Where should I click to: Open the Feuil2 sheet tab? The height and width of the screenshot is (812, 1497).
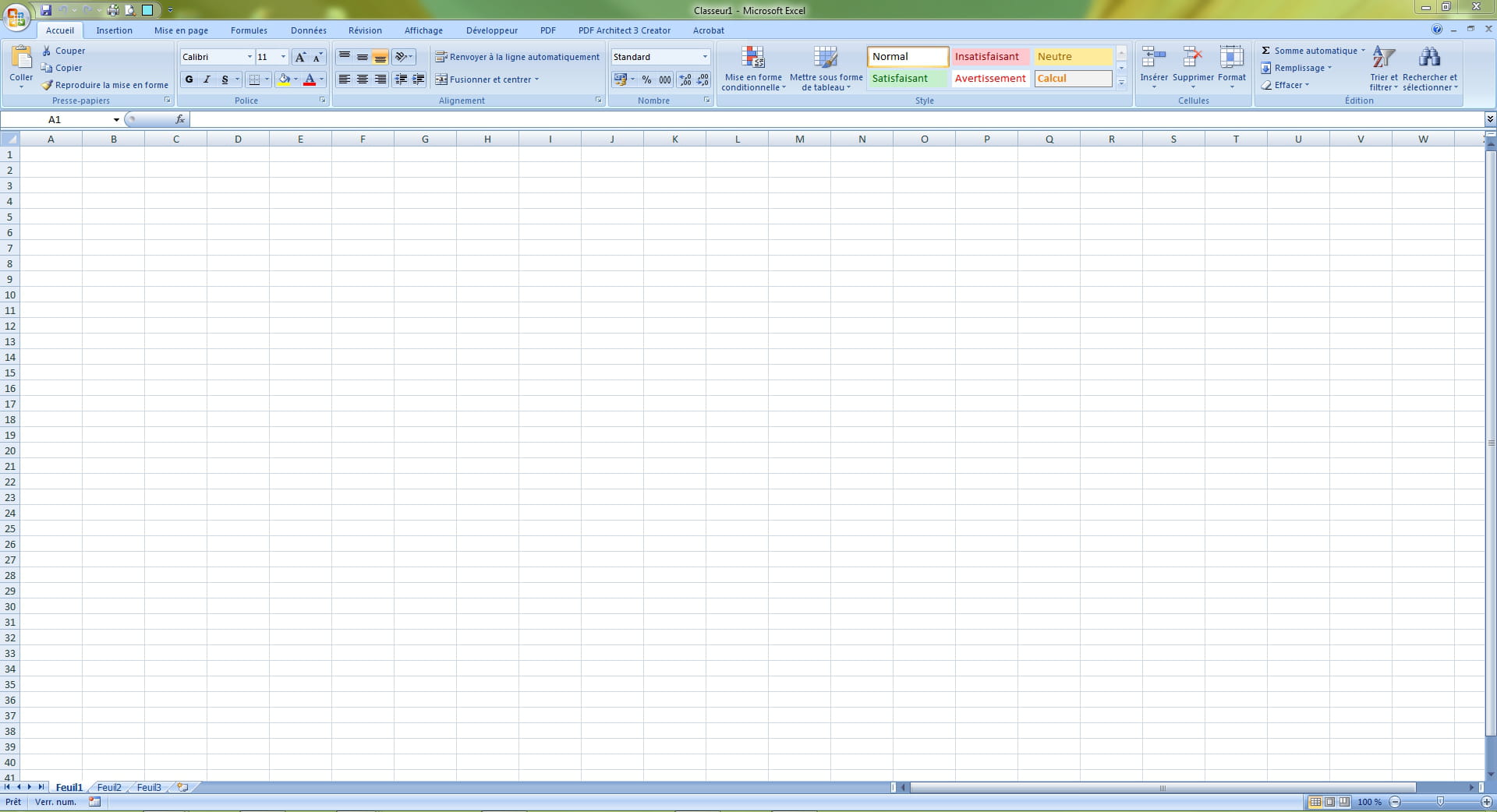109,788
